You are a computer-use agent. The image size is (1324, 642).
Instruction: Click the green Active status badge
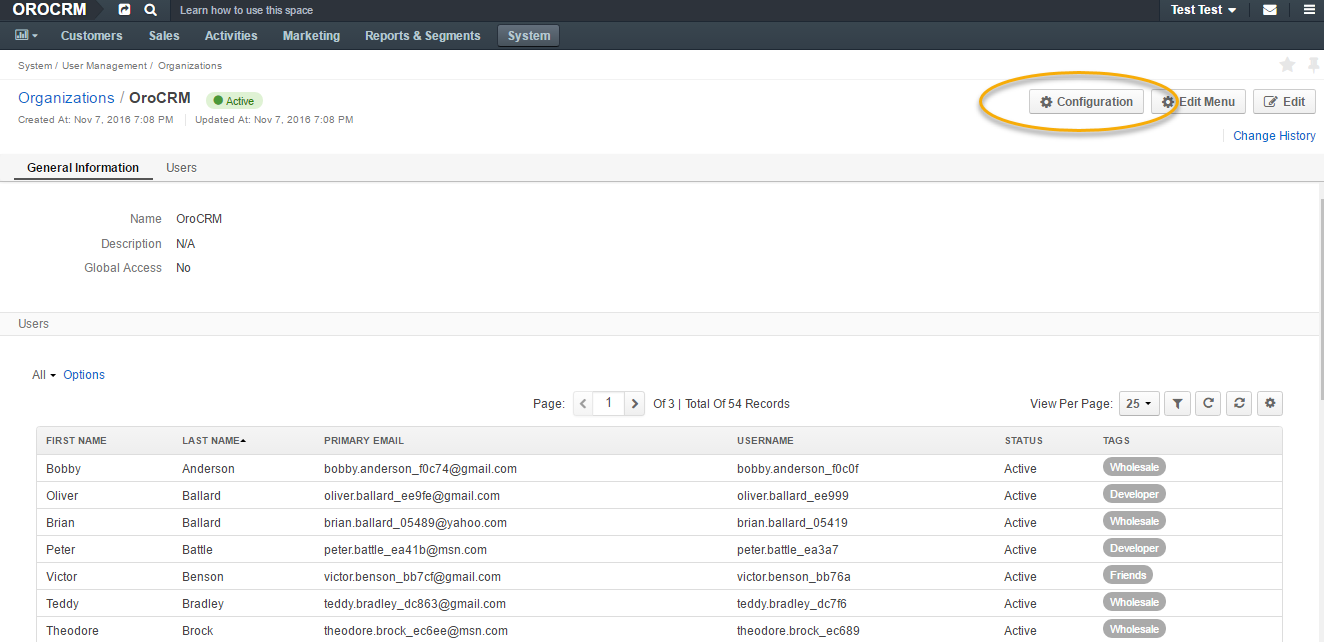point(234,101)
